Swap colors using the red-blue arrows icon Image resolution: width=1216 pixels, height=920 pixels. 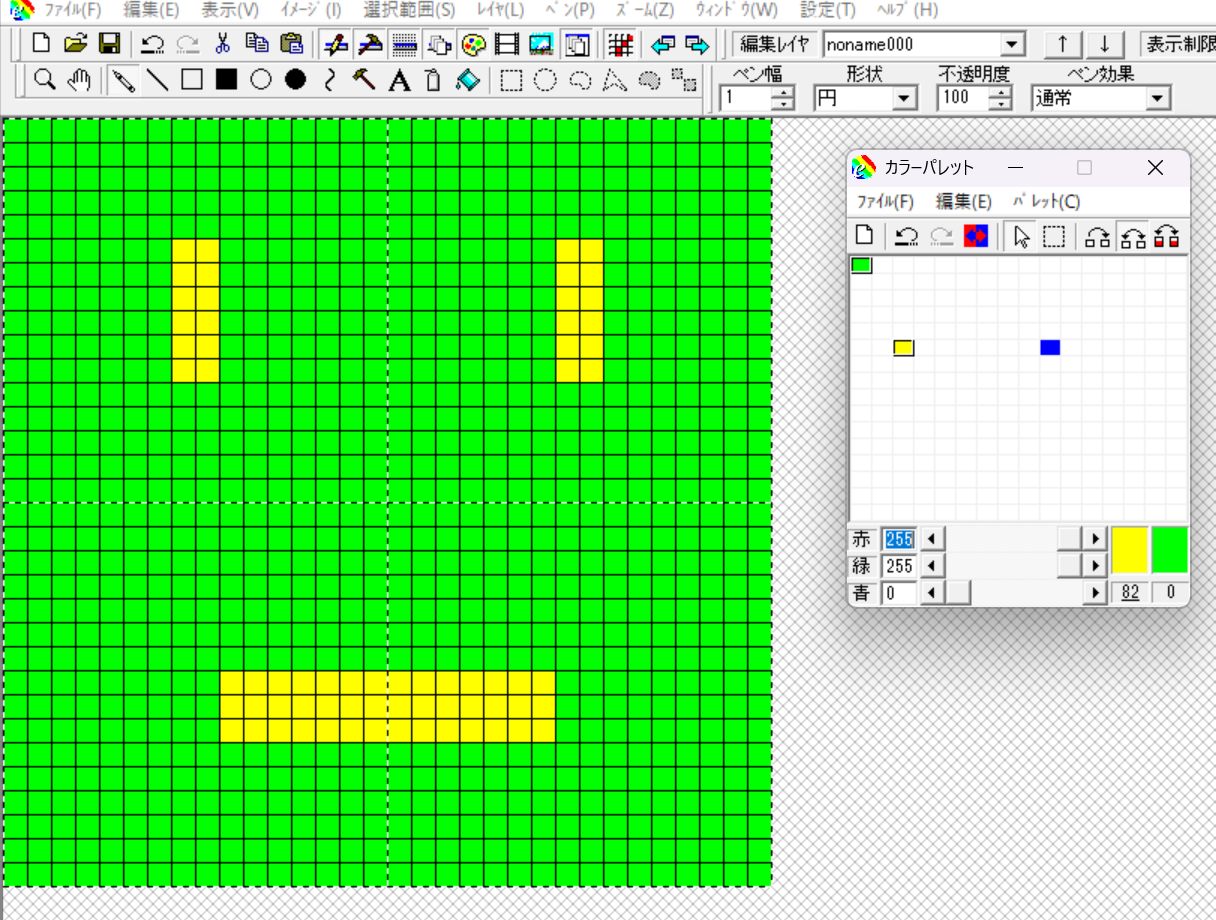pos(976,236)
